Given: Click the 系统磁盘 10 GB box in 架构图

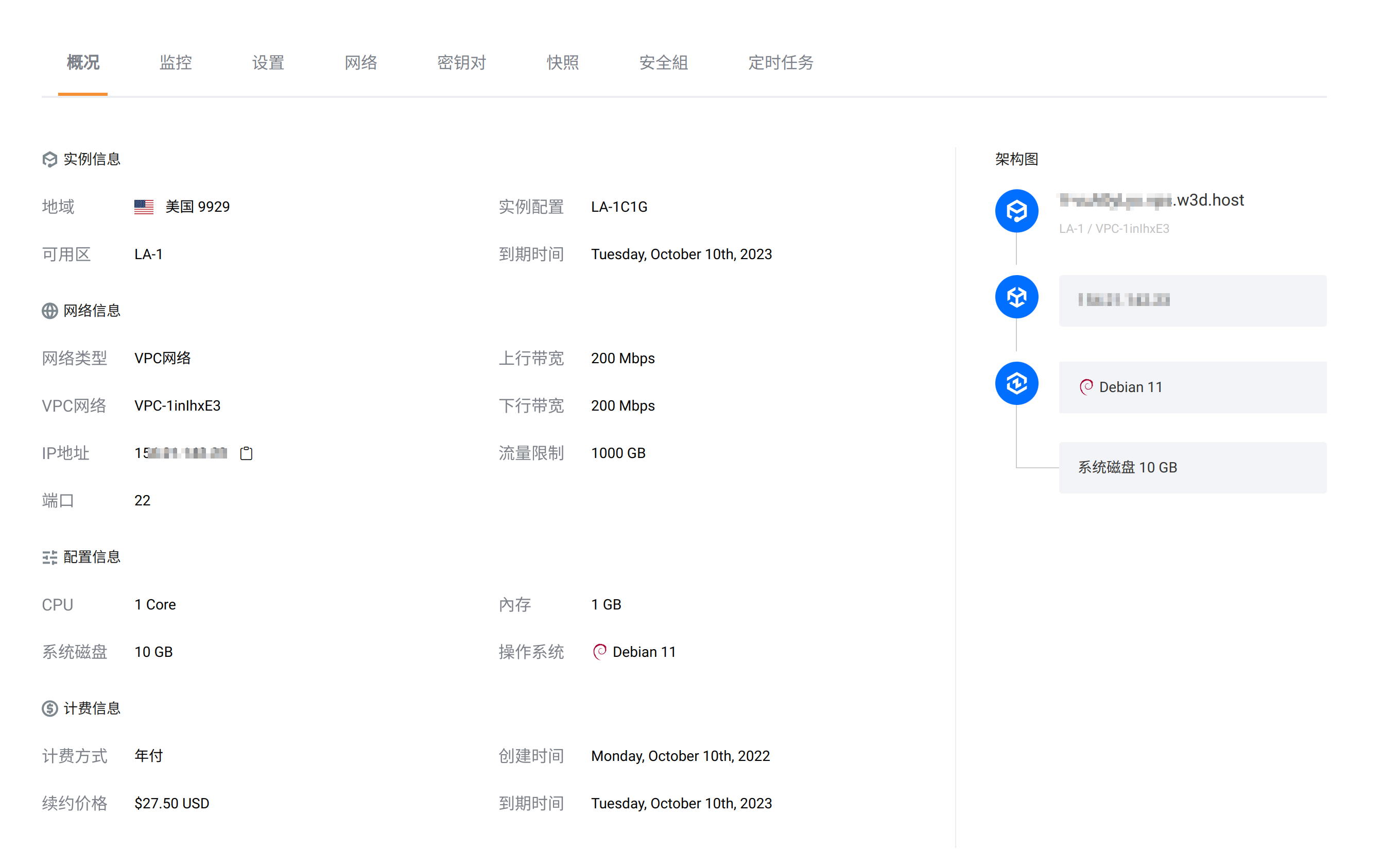Looking at the screenshot, I should pyautogui.click(x=1192, y=467).
